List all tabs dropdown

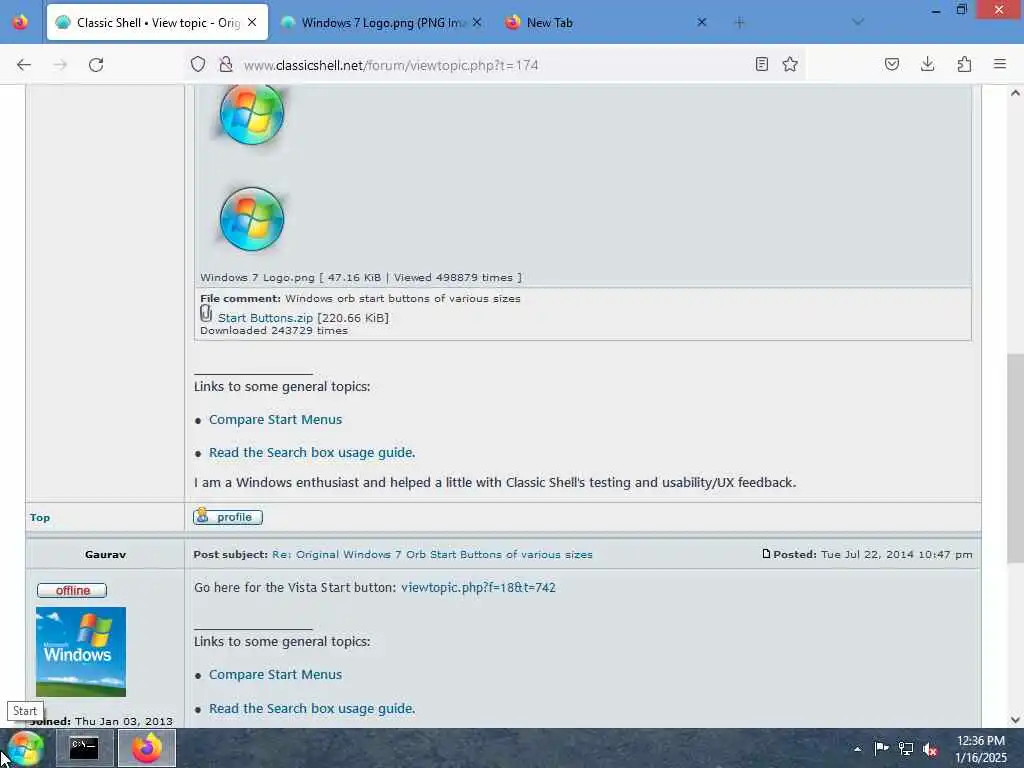858,22
